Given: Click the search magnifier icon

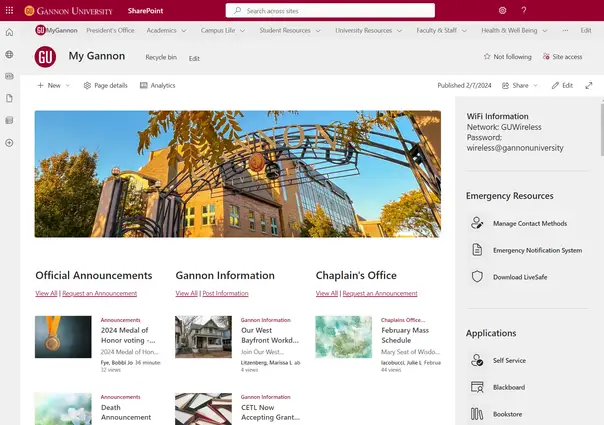Looking at the screenshot, I should click(x=238, y=10).
